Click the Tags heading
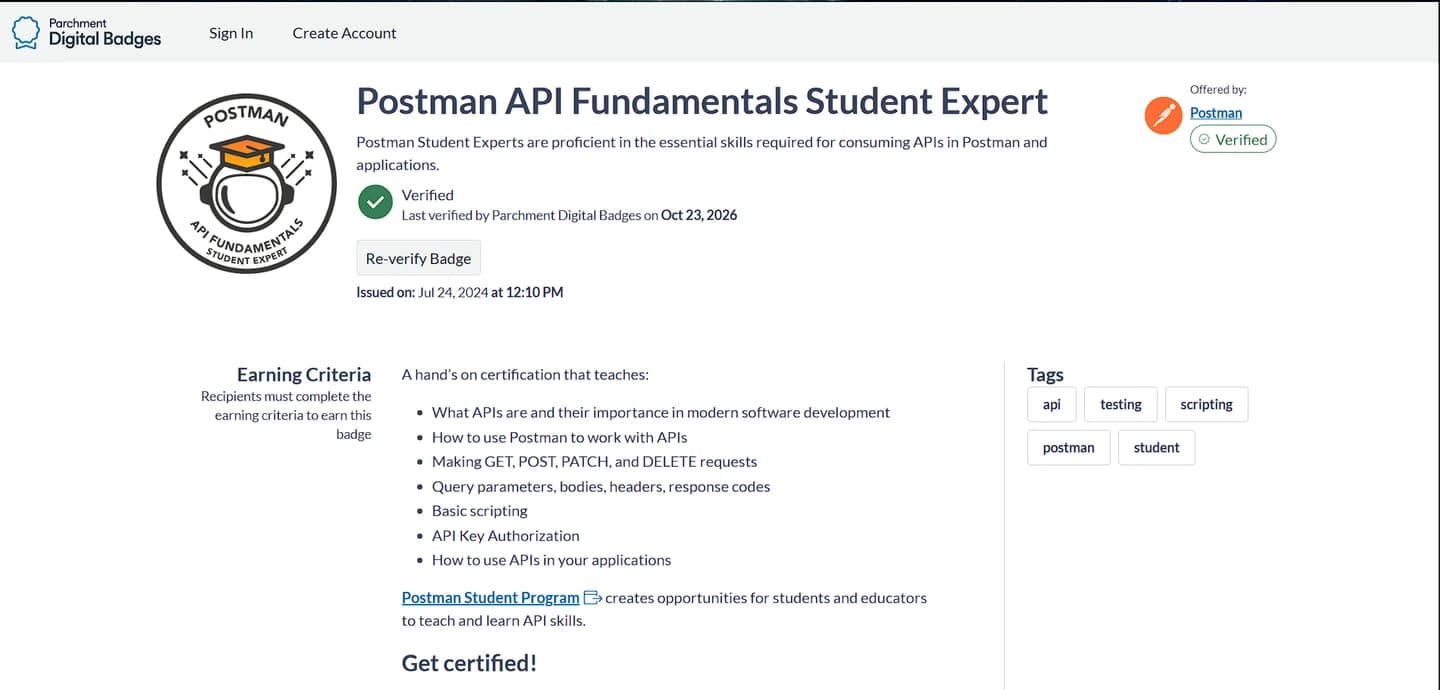Viewport: 1440px width, 690px height. (1045, 375)
